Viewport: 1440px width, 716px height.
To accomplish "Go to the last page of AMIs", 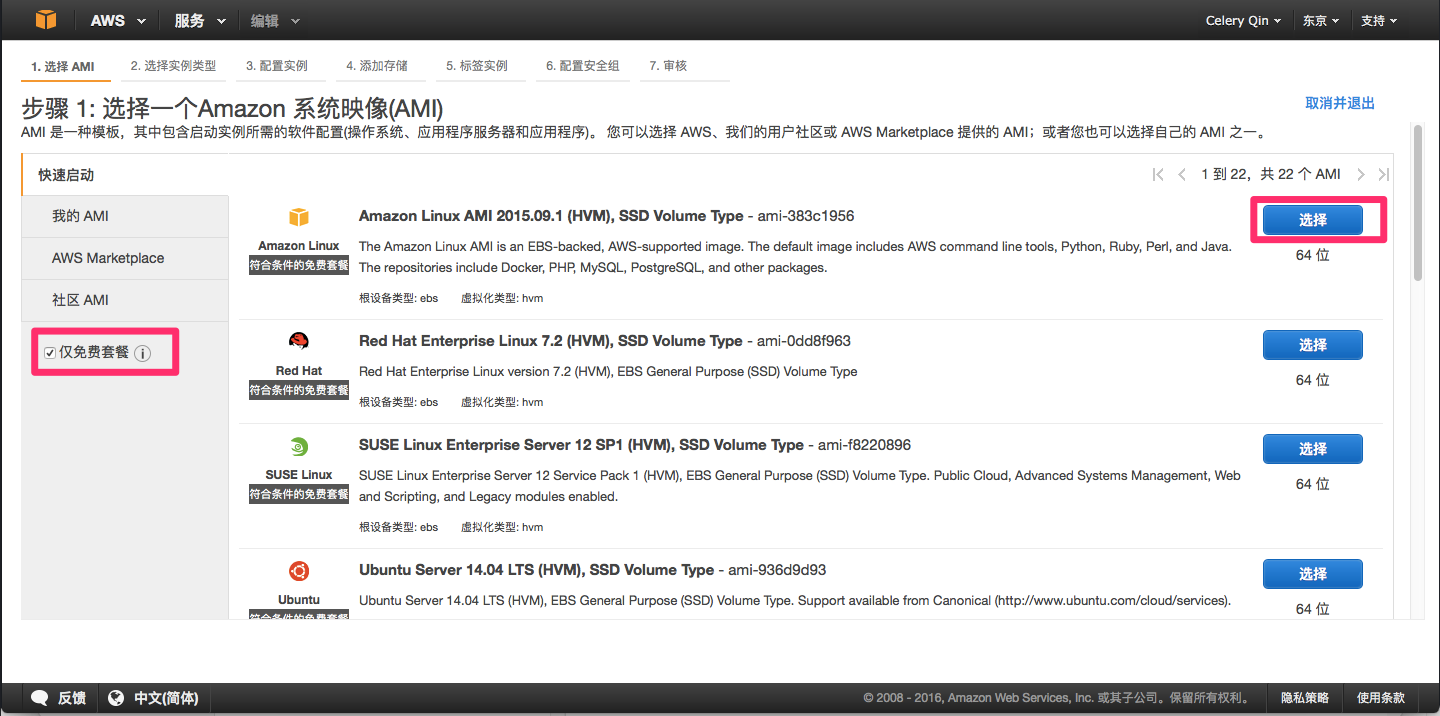I will [1384, 174].
